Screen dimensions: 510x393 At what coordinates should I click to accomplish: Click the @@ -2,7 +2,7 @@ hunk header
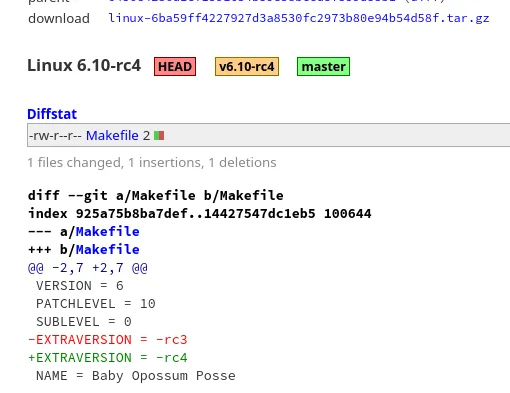tap(88, 268)
